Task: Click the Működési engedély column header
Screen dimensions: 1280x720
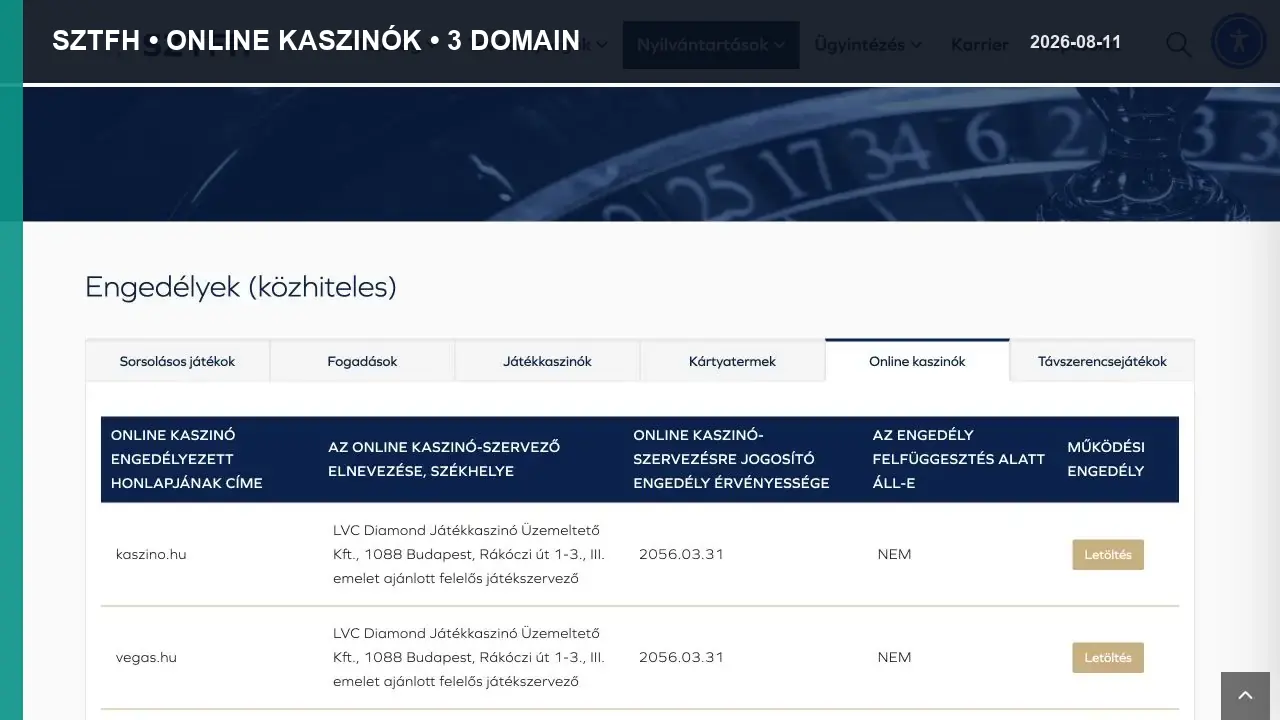Action: coord(1106,459)
